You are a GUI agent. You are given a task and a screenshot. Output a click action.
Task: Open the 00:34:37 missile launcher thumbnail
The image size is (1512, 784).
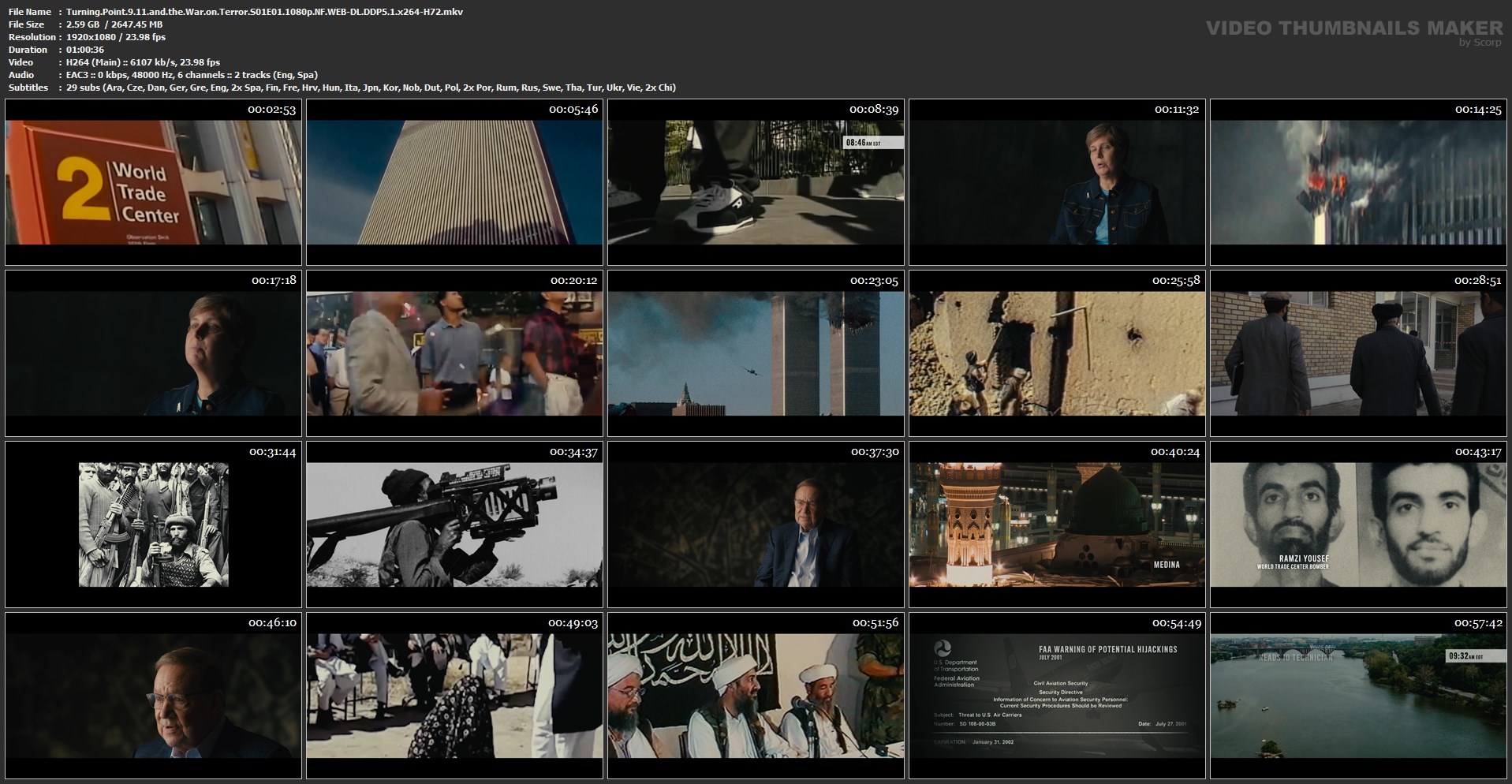tap(454, 525)
